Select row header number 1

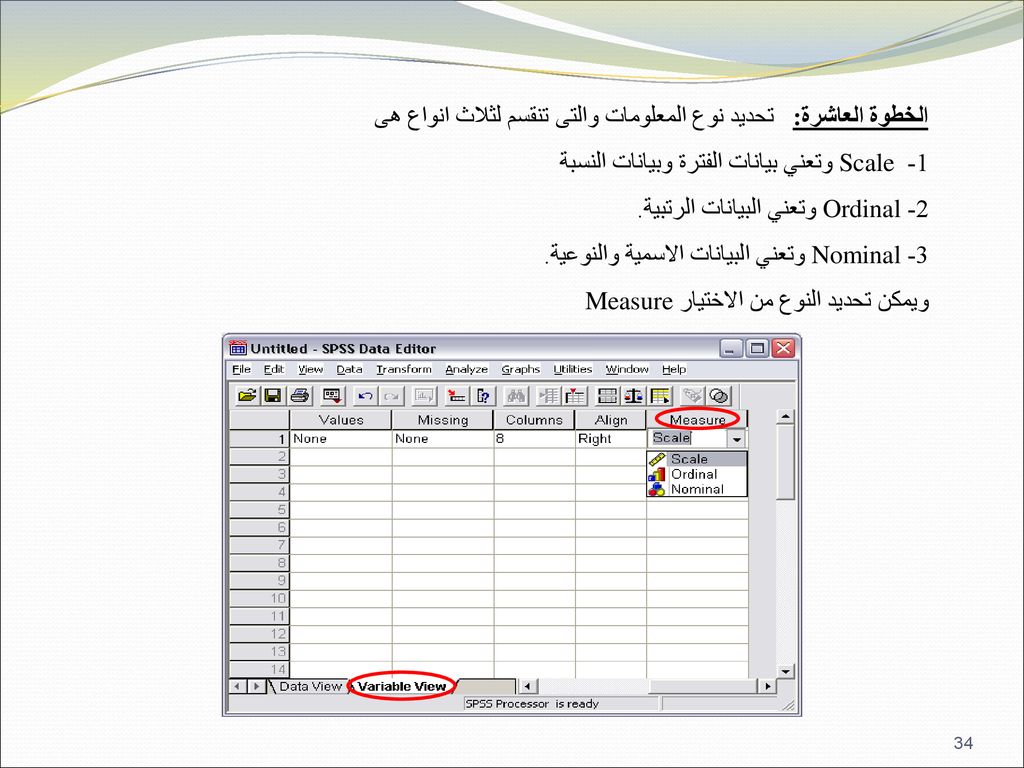[x=259, y=439]
